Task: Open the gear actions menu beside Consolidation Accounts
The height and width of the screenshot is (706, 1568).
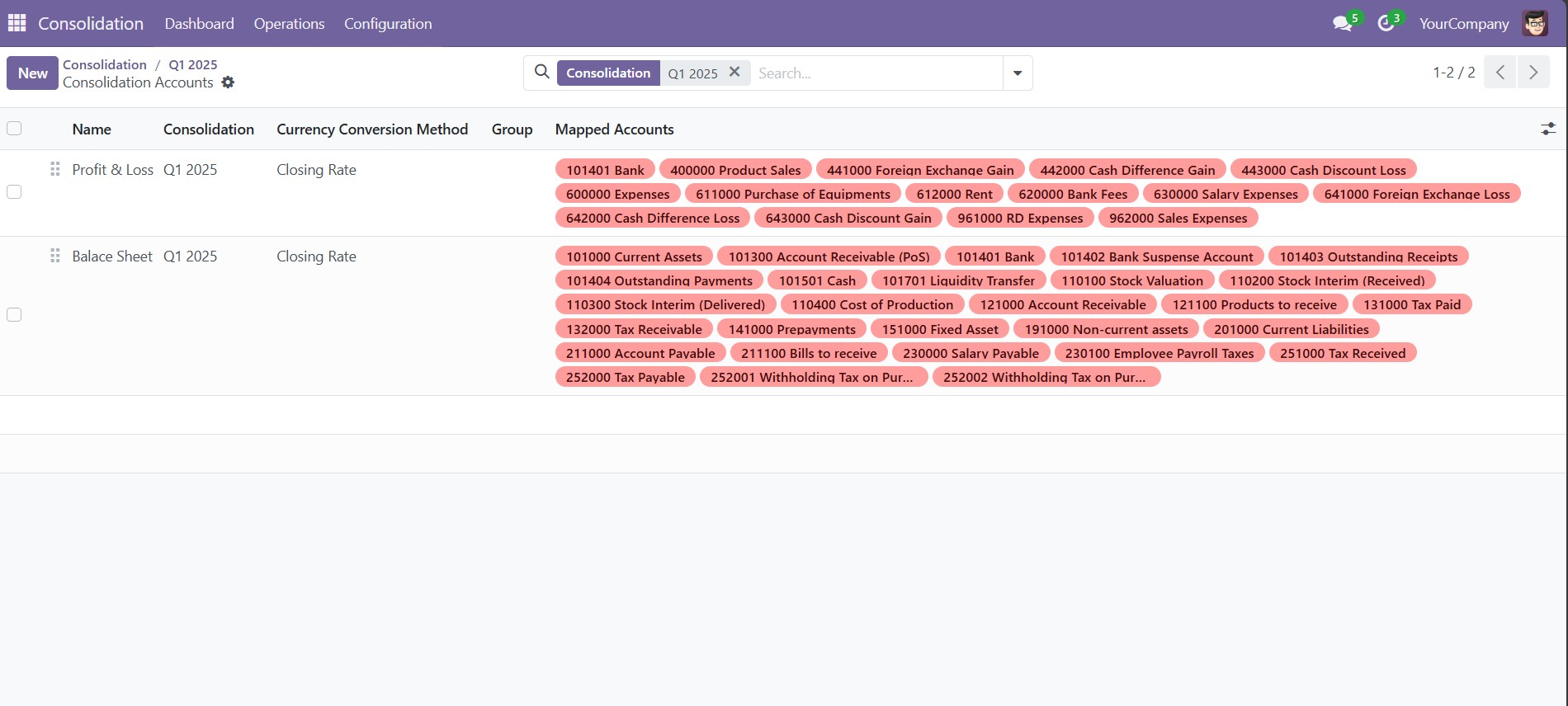Action: click(x=229, y=82)
